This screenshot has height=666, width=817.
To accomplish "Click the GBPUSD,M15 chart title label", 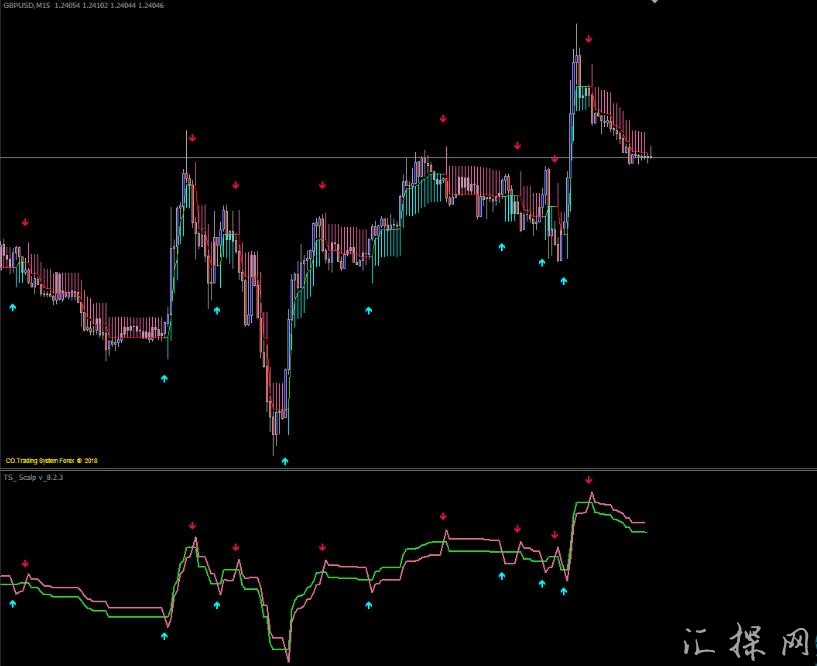I will pyautogui.click(x=30, y=6).
